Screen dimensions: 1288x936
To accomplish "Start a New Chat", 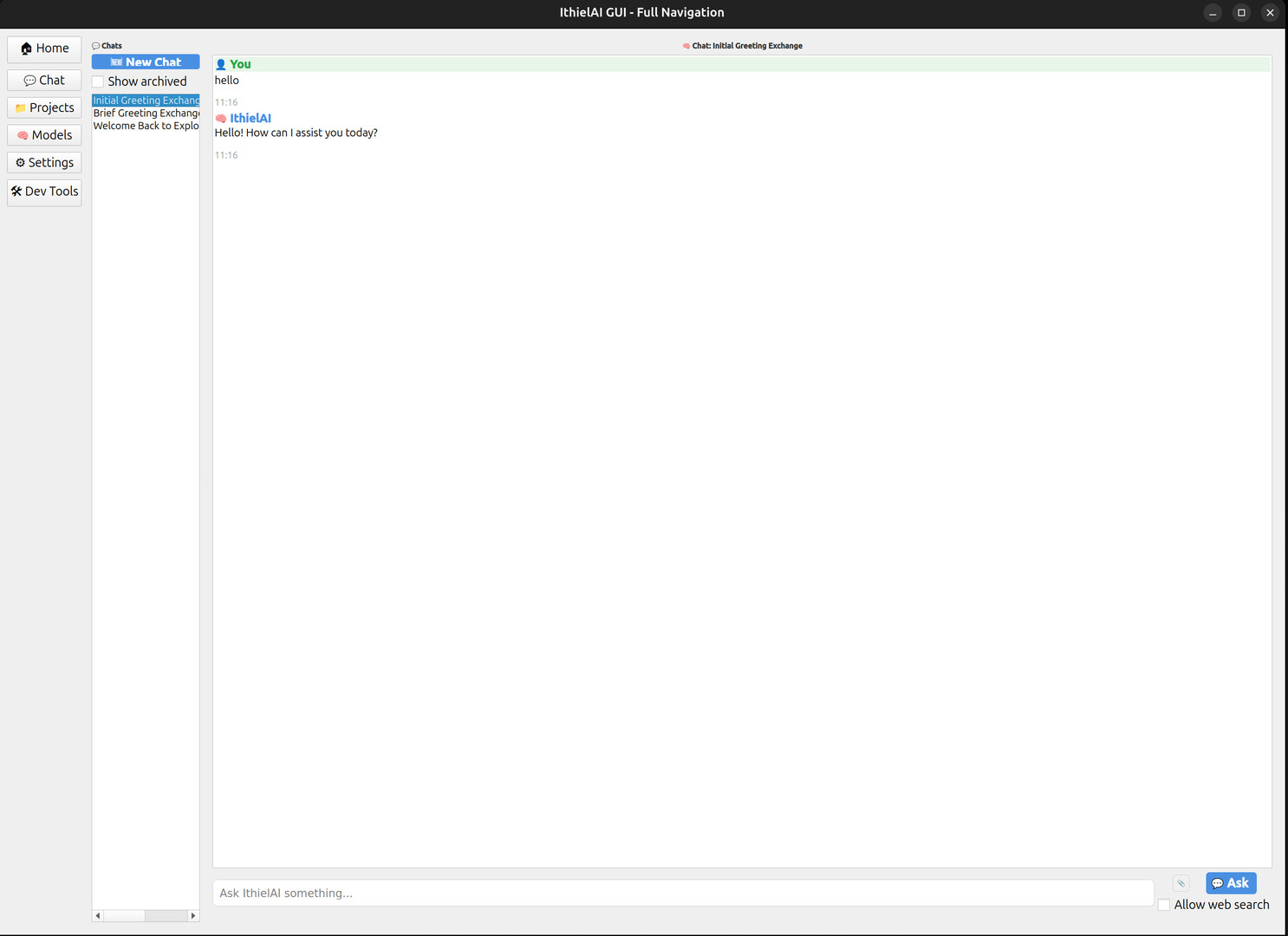I will coord(146,62).
